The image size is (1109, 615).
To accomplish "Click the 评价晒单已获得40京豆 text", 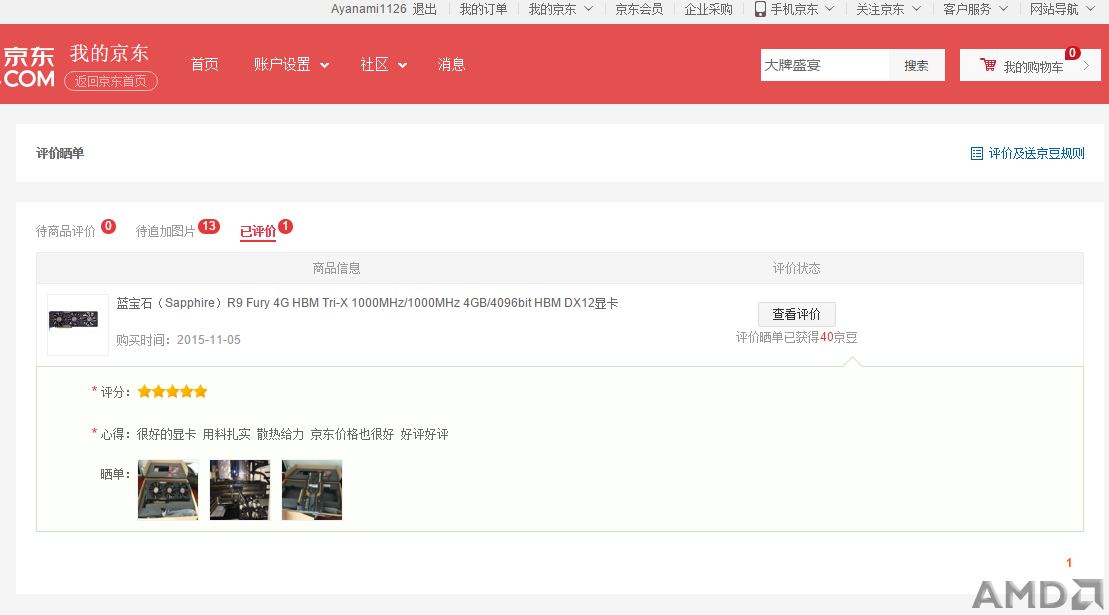I will [x=796, y=337].
